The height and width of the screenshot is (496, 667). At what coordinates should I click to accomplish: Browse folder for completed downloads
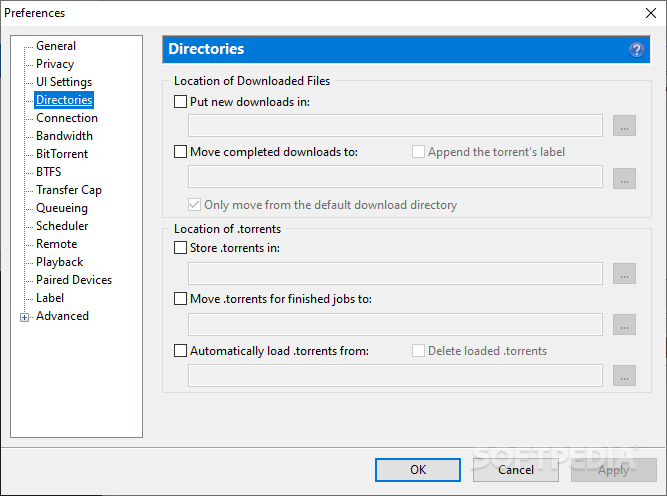coord(624,178)
